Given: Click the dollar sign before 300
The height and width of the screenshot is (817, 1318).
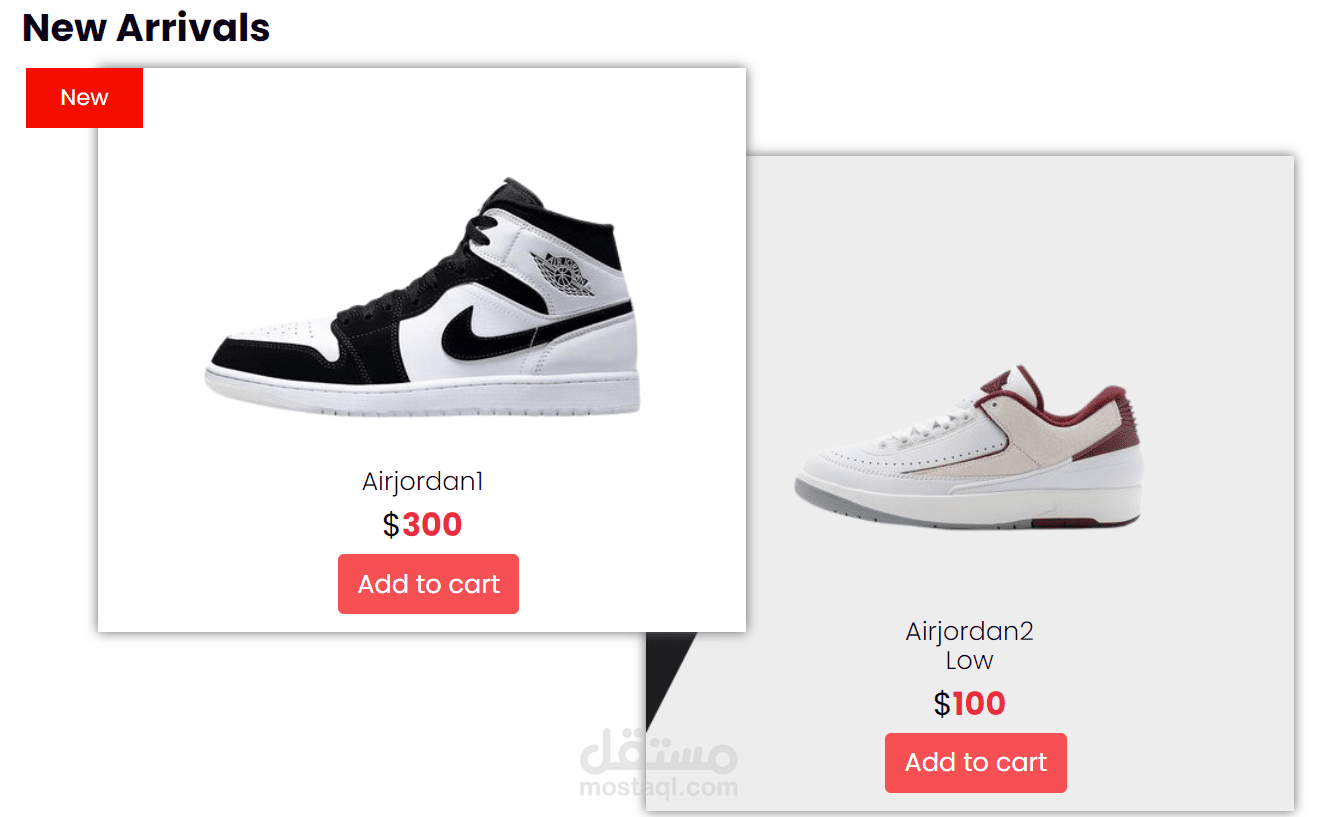Looking at the screenshot, I should click(391, 525).
